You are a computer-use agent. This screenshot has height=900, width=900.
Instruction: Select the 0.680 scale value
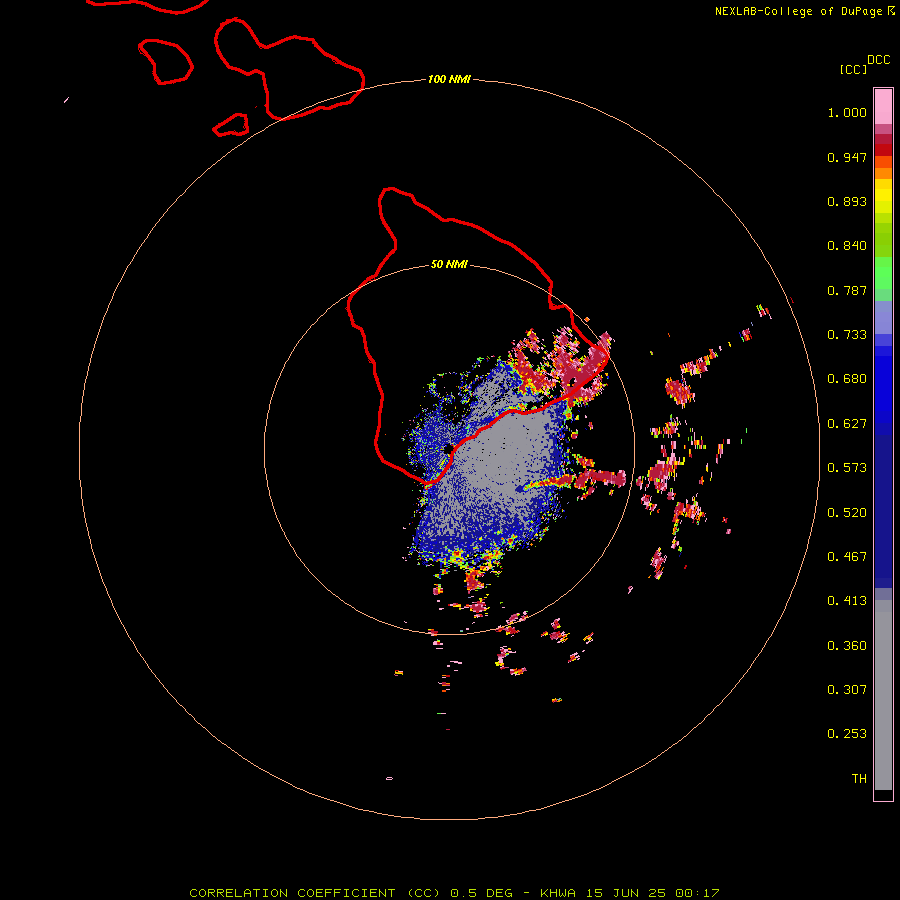[847, 379]
